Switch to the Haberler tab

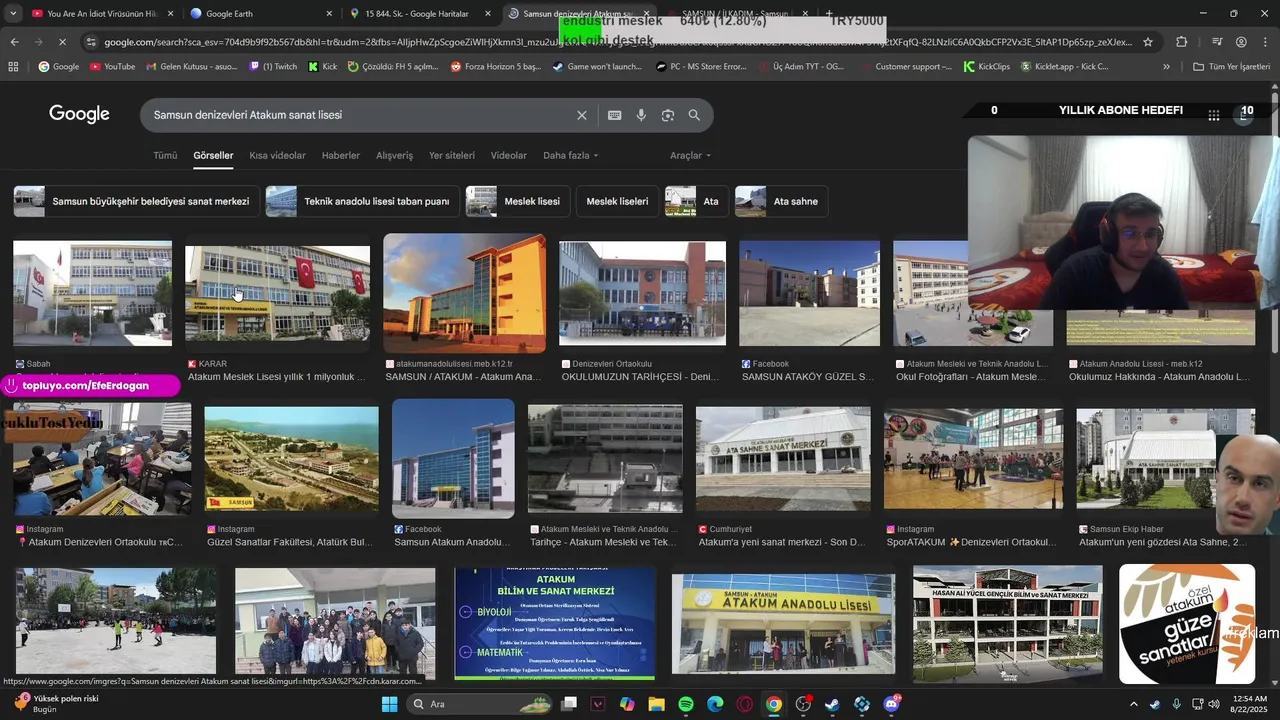click(341, 156)
